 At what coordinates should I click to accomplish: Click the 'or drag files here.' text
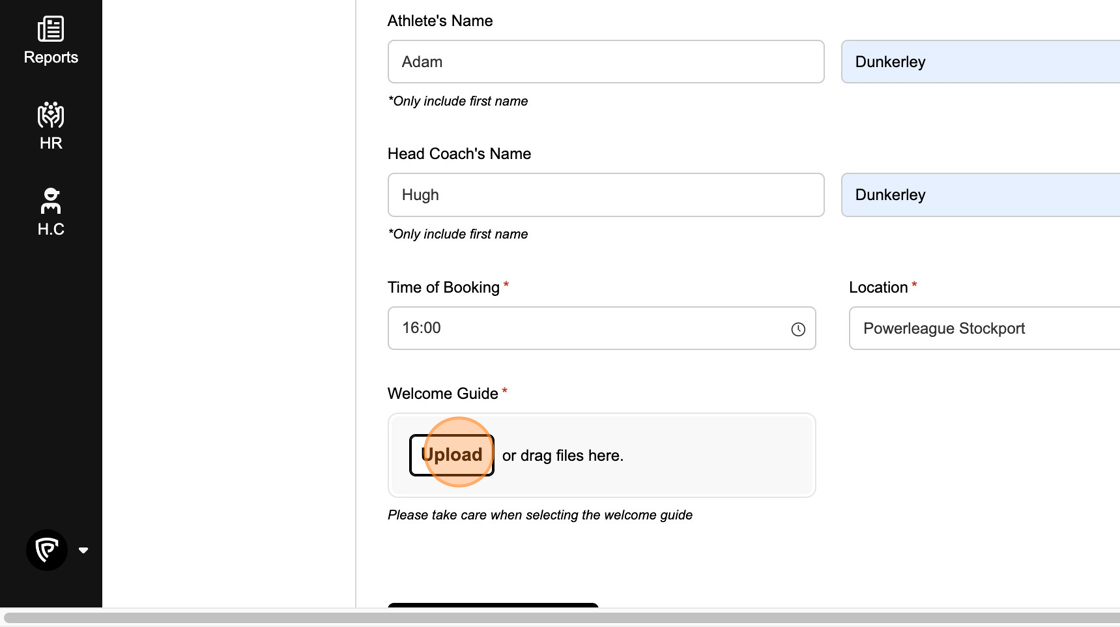pos(563,456)
